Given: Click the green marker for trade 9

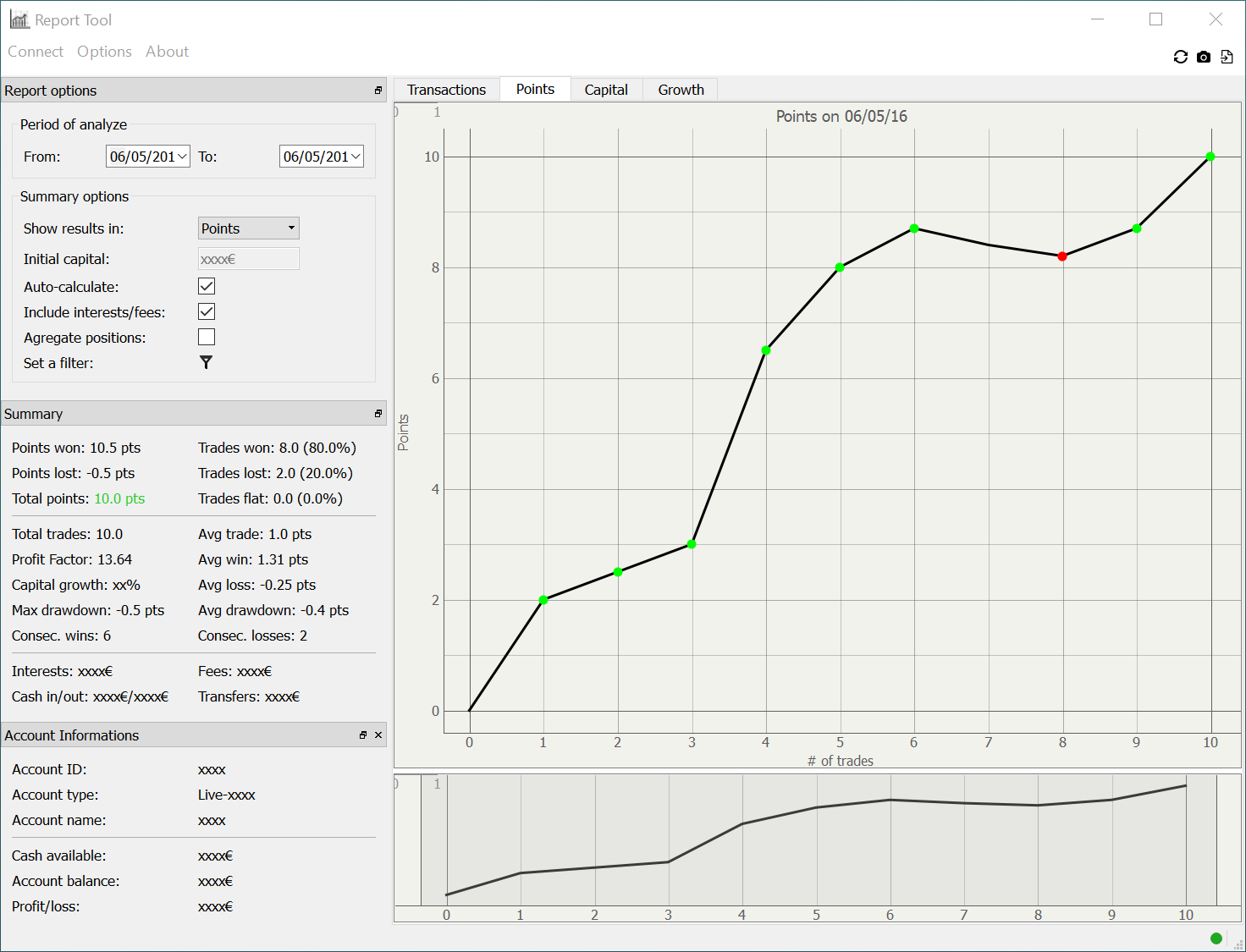Looking at the screenshot, I should point(1137,228).
